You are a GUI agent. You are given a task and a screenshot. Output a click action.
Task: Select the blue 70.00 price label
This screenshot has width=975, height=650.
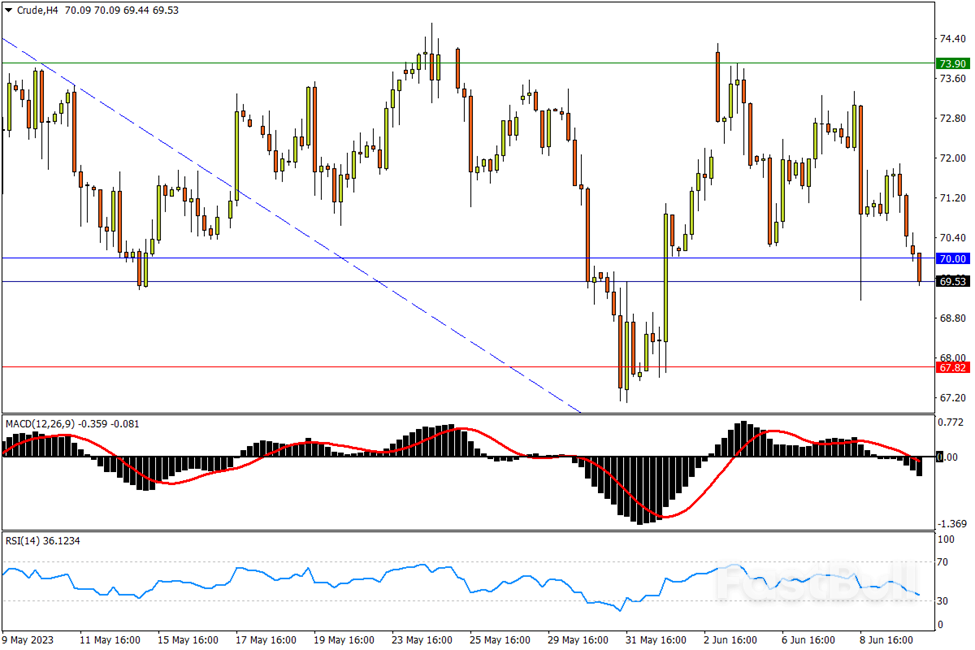(x=952, y=258)
